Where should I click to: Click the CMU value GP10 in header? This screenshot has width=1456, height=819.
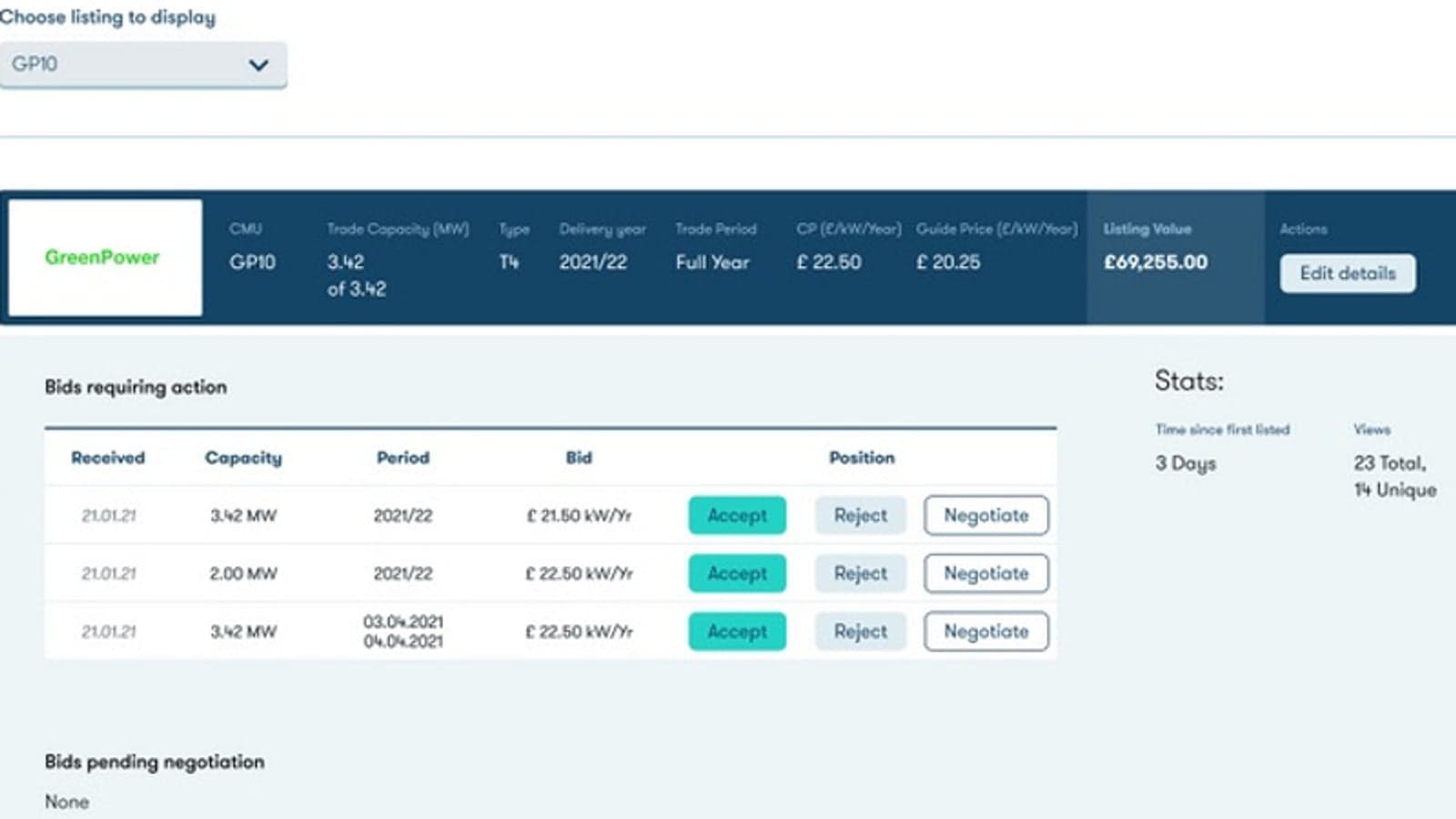252,262
